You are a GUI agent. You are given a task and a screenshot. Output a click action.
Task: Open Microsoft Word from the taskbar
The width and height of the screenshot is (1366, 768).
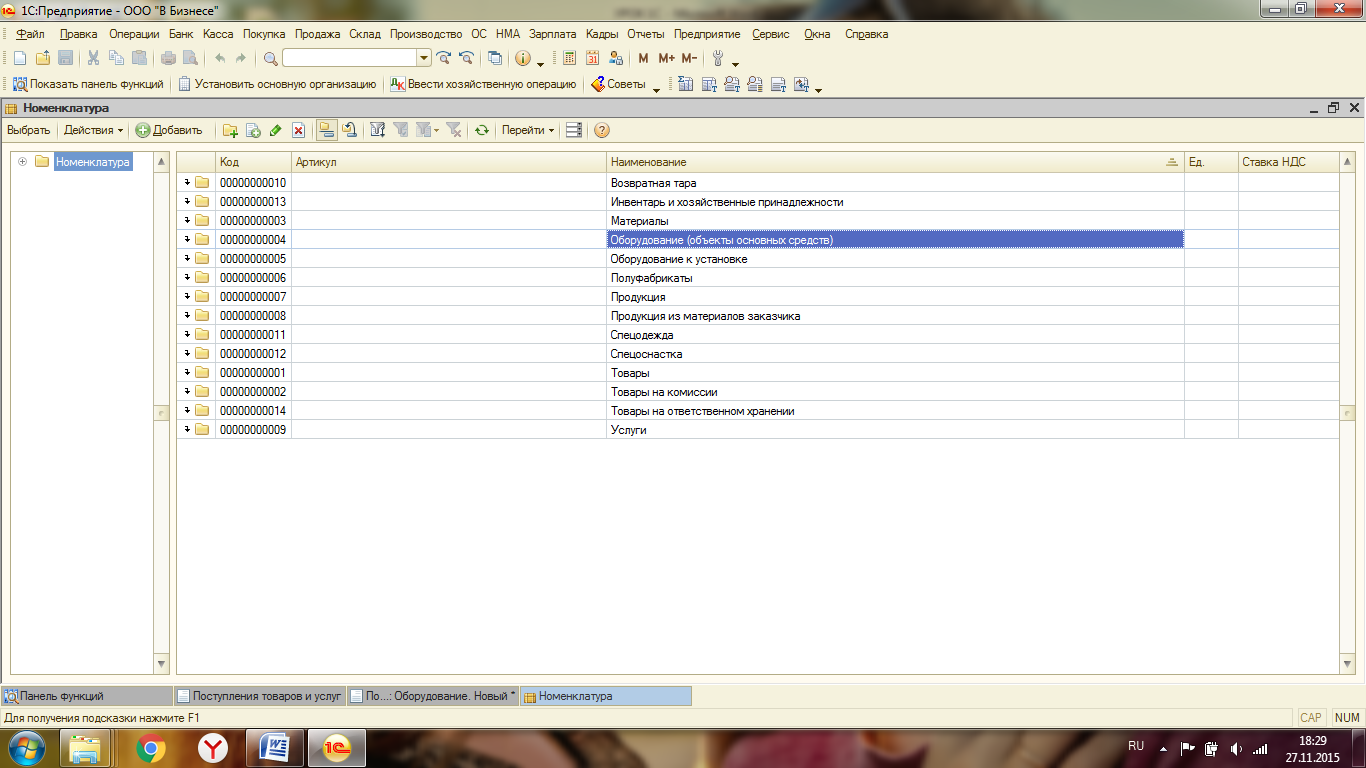click(x=274, y=748)
